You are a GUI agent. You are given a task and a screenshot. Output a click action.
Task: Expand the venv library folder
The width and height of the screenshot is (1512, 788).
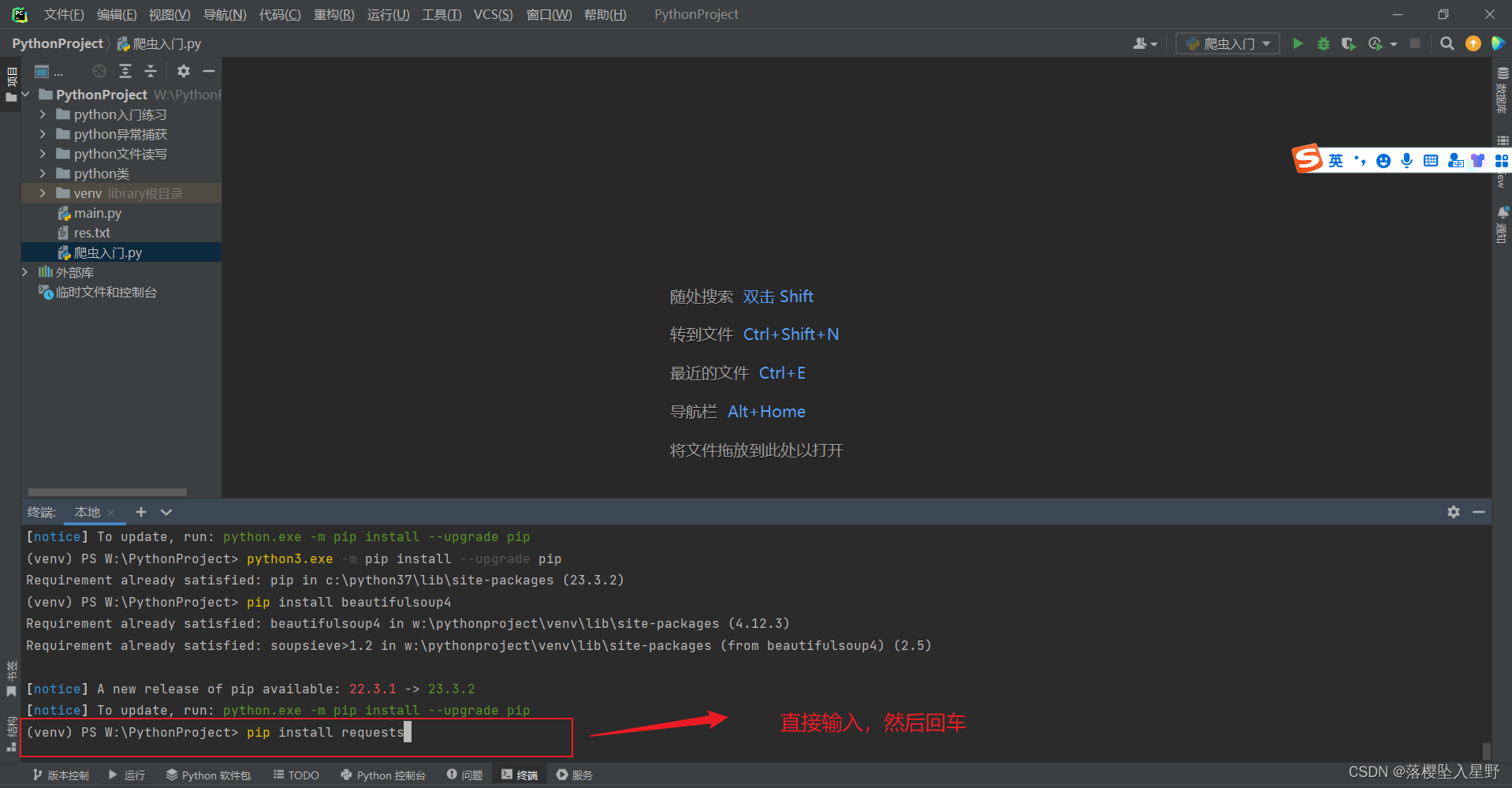43,193
